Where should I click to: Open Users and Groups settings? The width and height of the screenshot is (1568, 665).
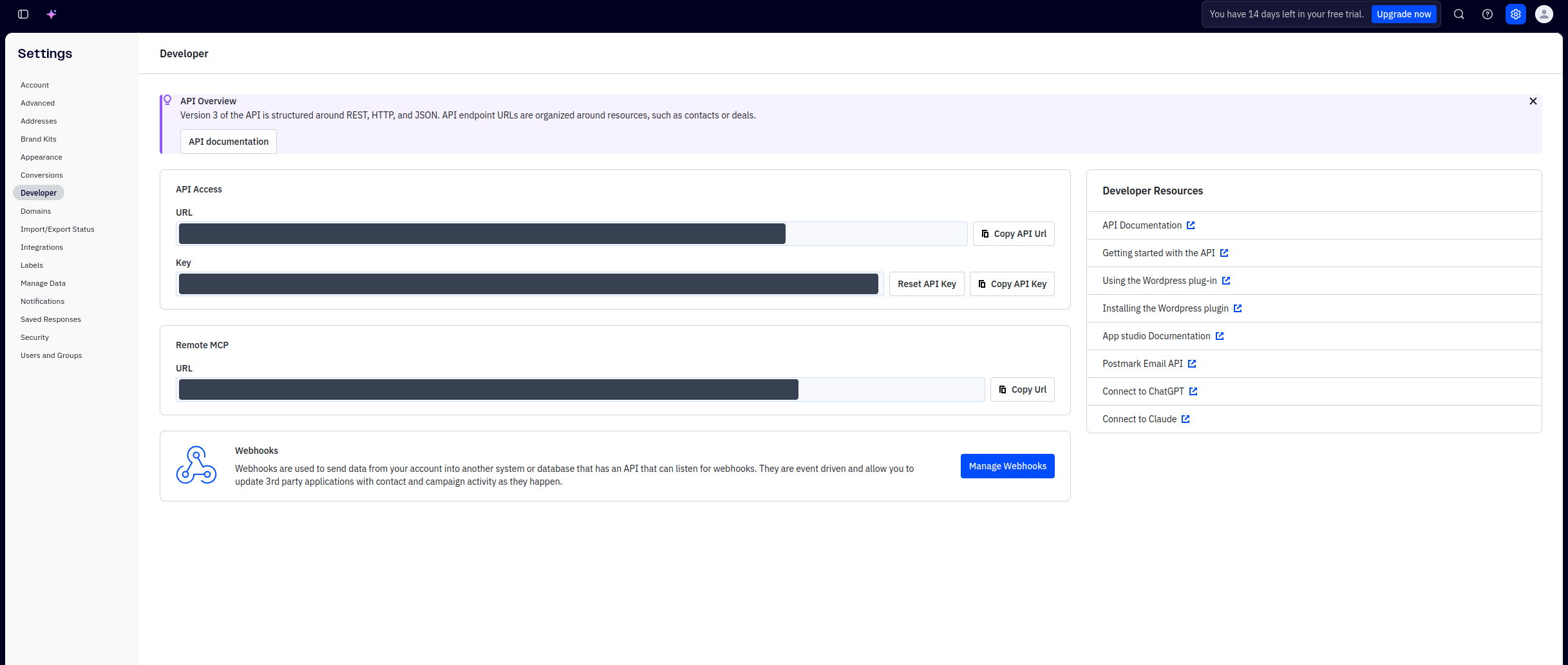click(52, 355)
